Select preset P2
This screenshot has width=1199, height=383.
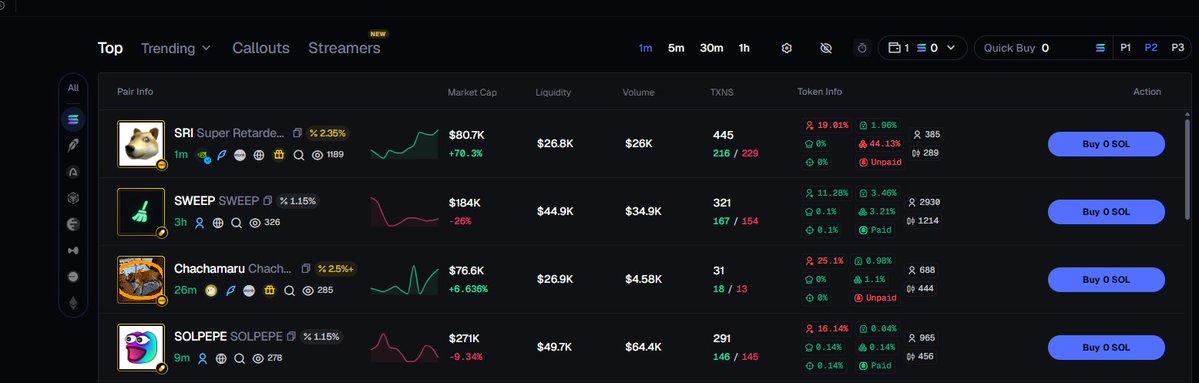point(1151,47)
